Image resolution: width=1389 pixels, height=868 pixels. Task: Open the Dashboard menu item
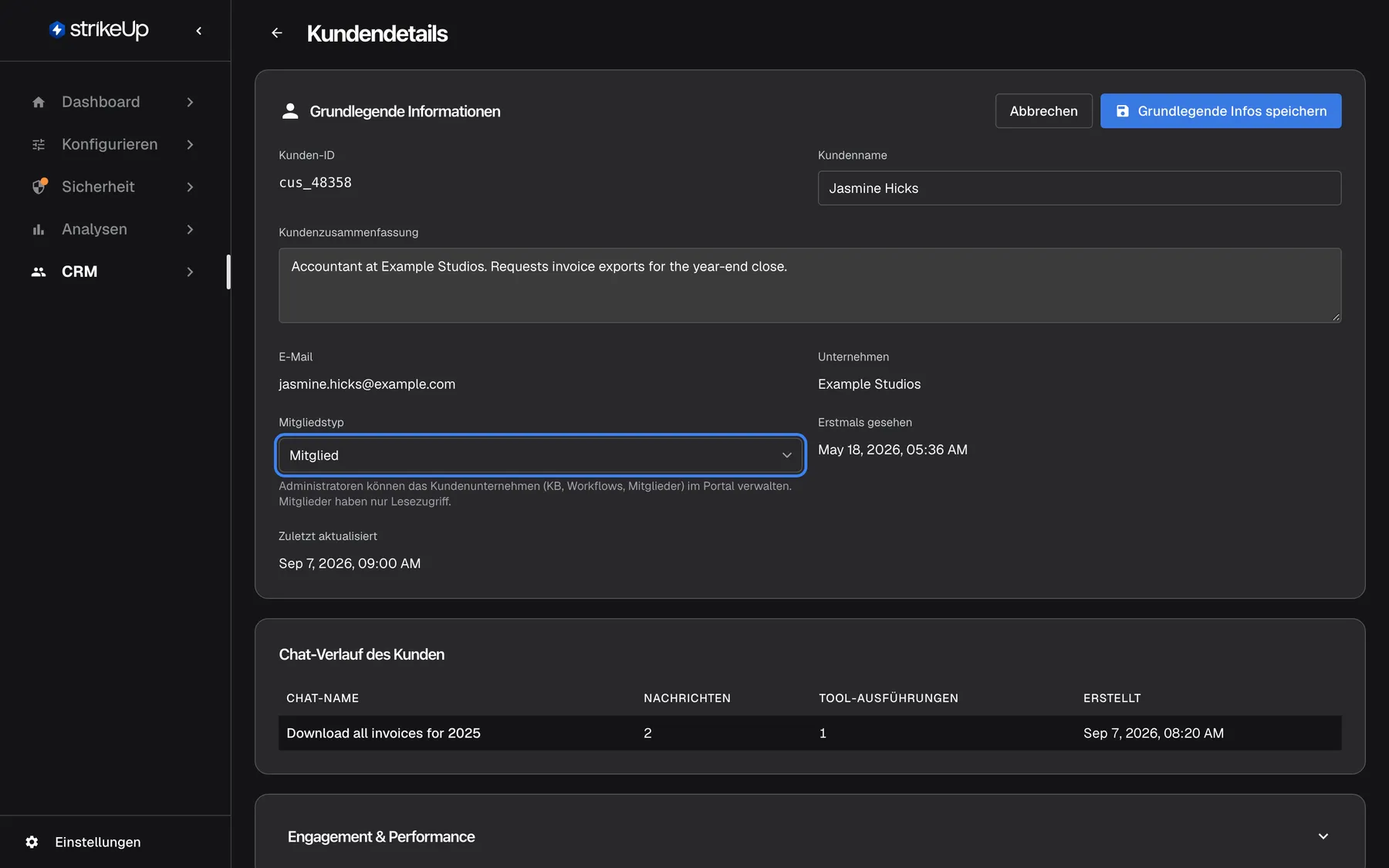click(x=113, y=102)
